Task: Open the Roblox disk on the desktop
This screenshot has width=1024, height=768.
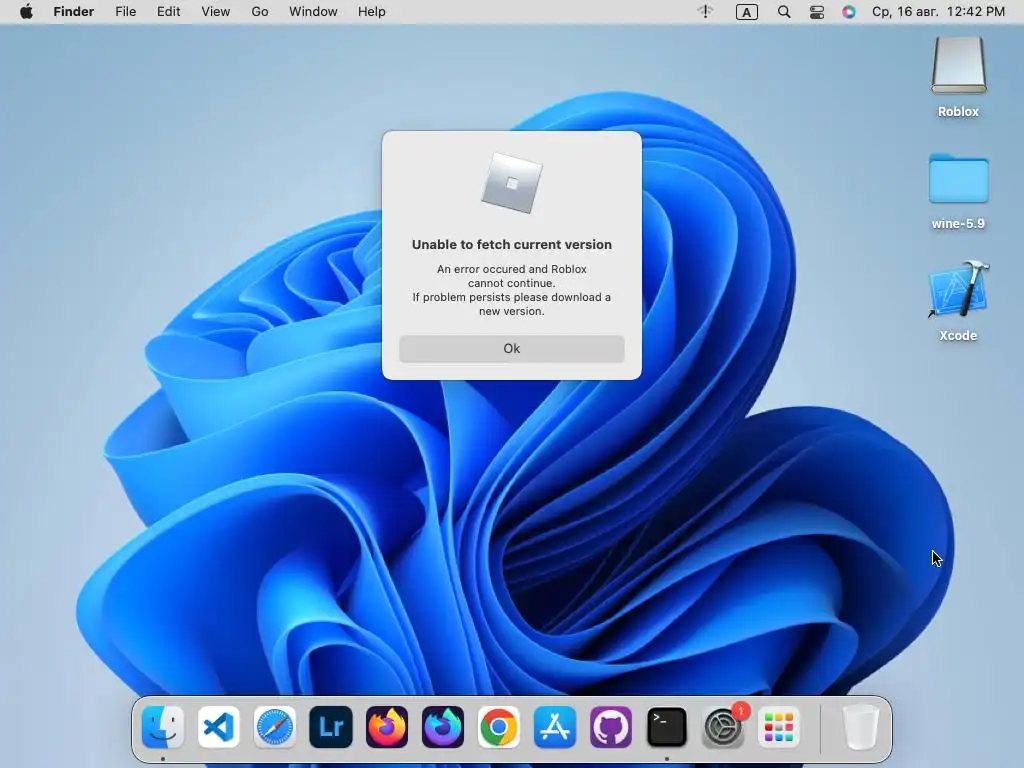Action: click(958, 66)
